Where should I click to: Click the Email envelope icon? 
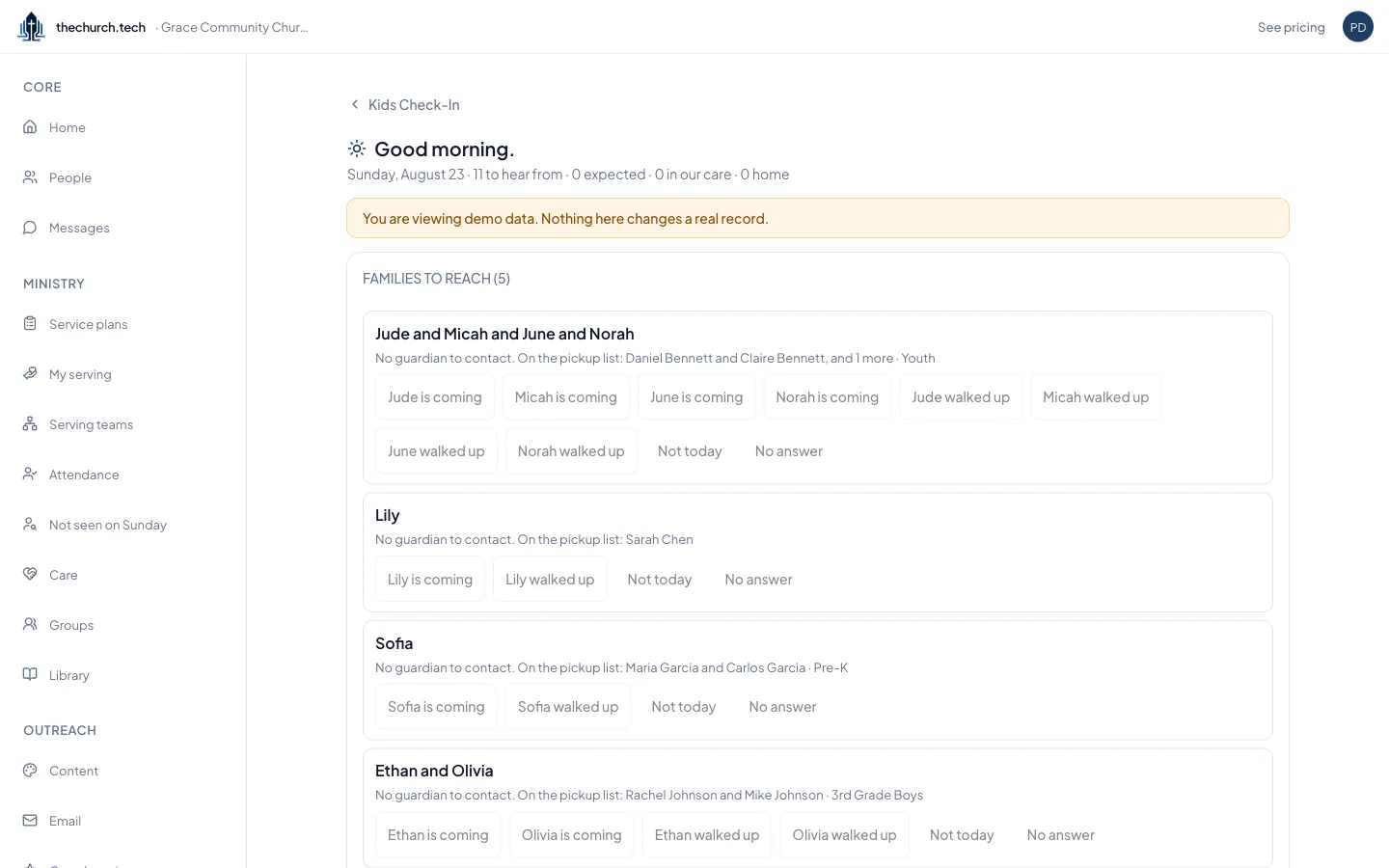tap(30, 820)
